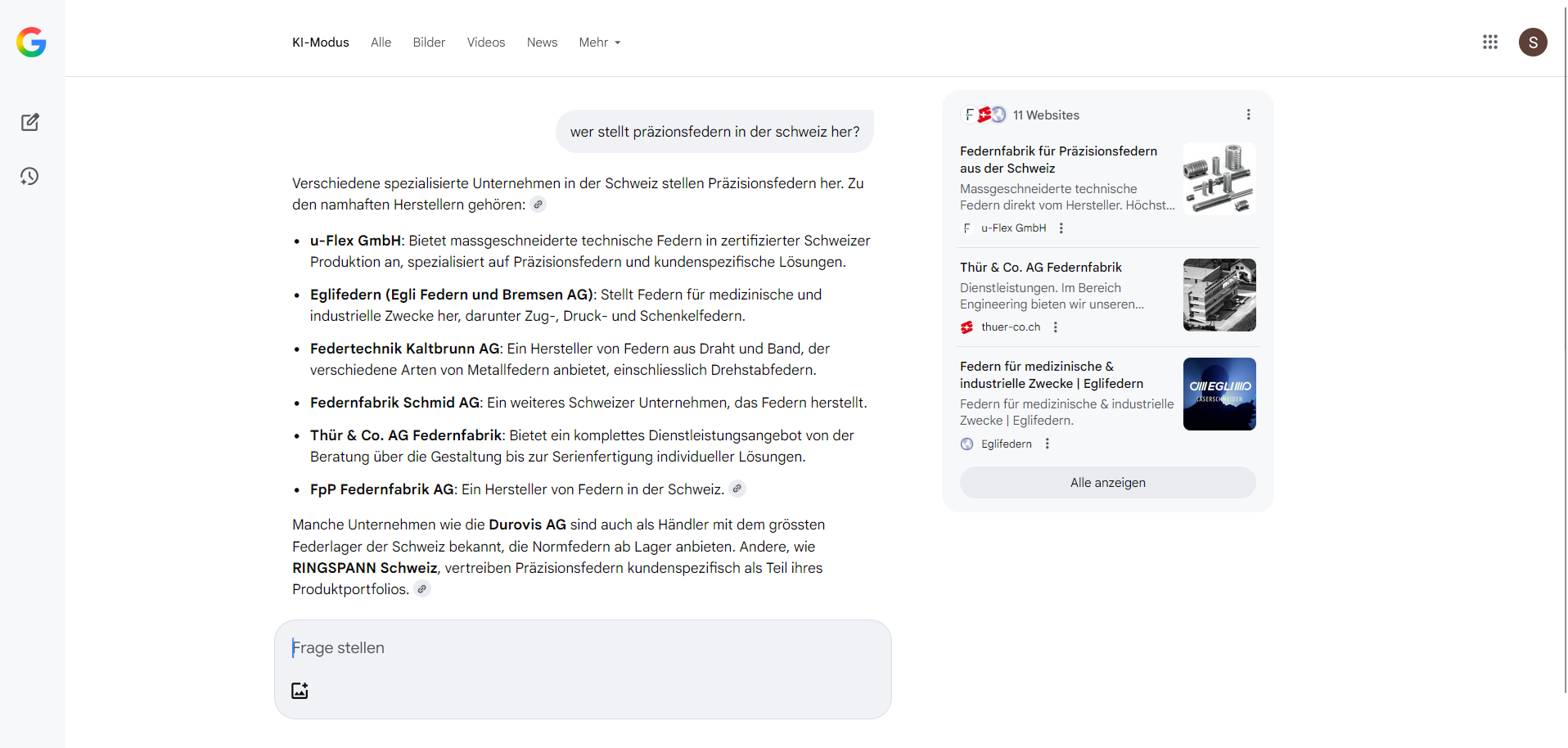The height and width of the screenshot is (748, 1568).
Task: Click the Eglifedern source label
Action: (x=1007, y=444)
